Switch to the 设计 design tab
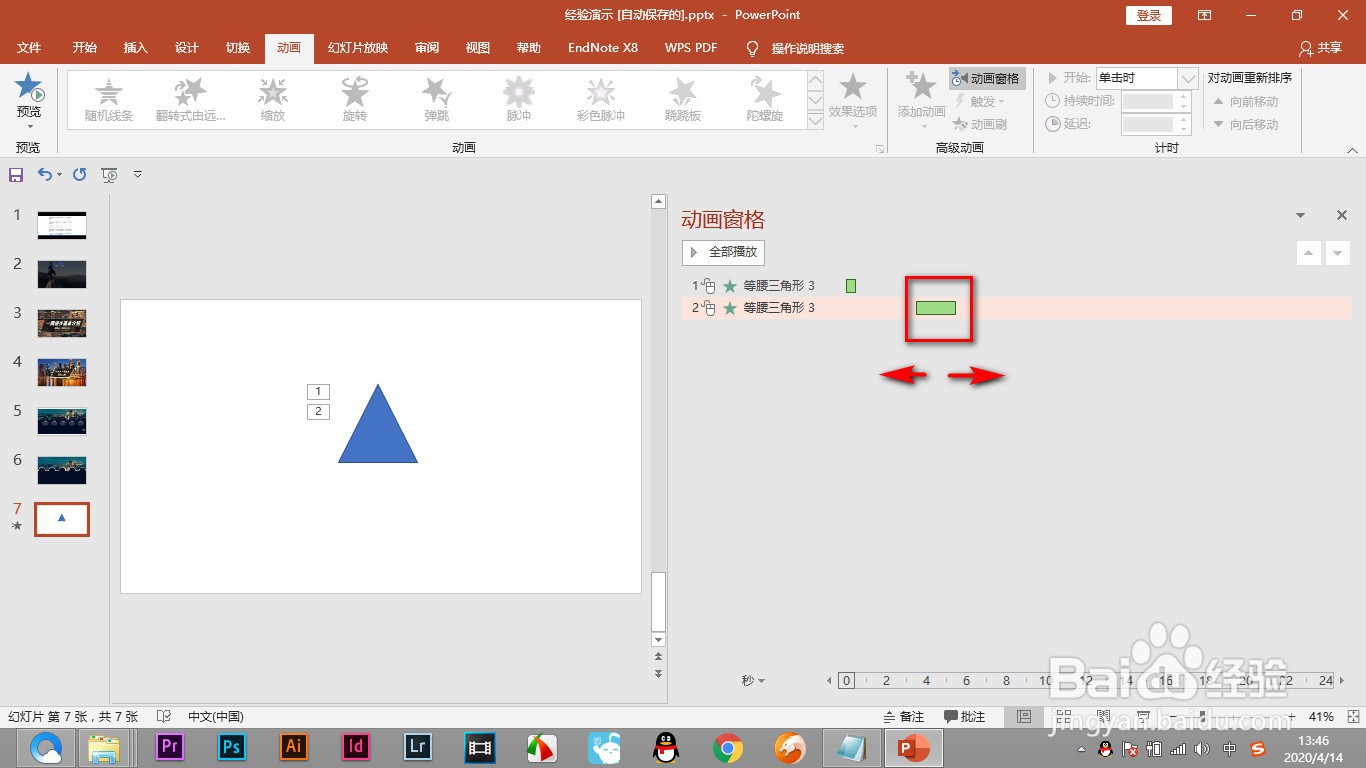The width and height of the screenshot is (1366, 768). pos(187,48)
